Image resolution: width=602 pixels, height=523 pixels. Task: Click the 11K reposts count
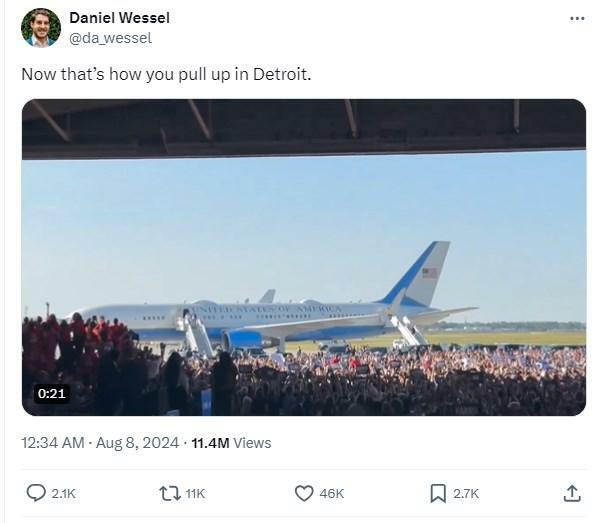pyautogui.click(x=195, y=493)
